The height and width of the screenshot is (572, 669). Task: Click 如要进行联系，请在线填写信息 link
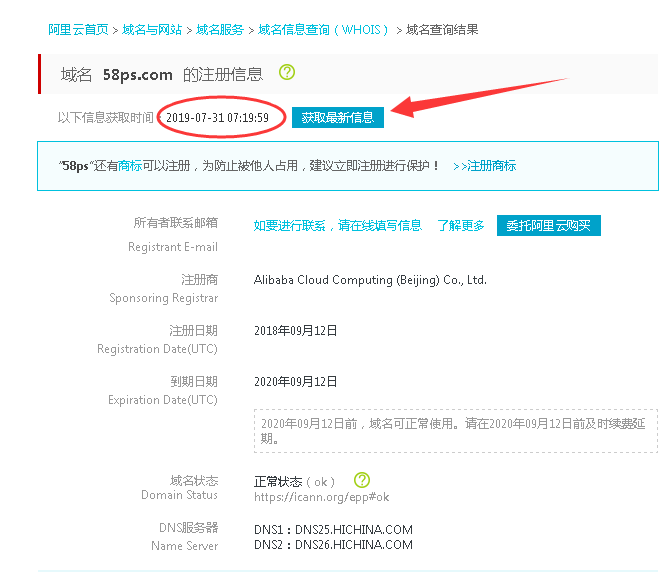(337, 225)
